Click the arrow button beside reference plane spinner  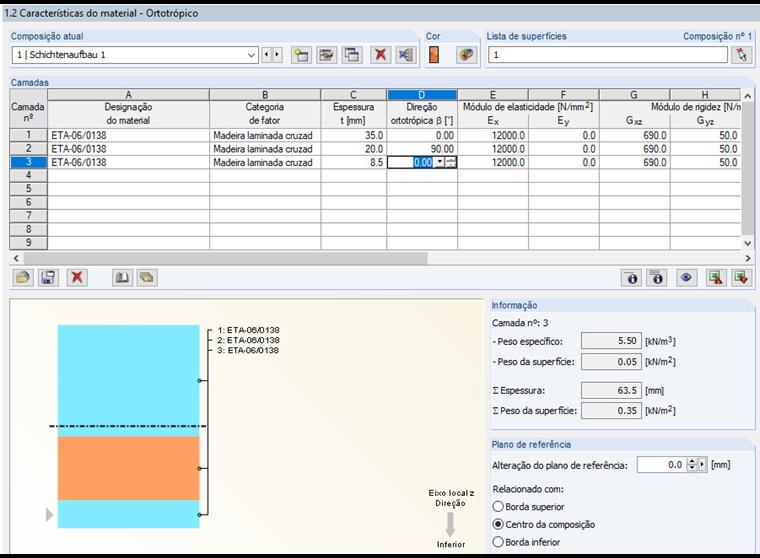[702, 464]
